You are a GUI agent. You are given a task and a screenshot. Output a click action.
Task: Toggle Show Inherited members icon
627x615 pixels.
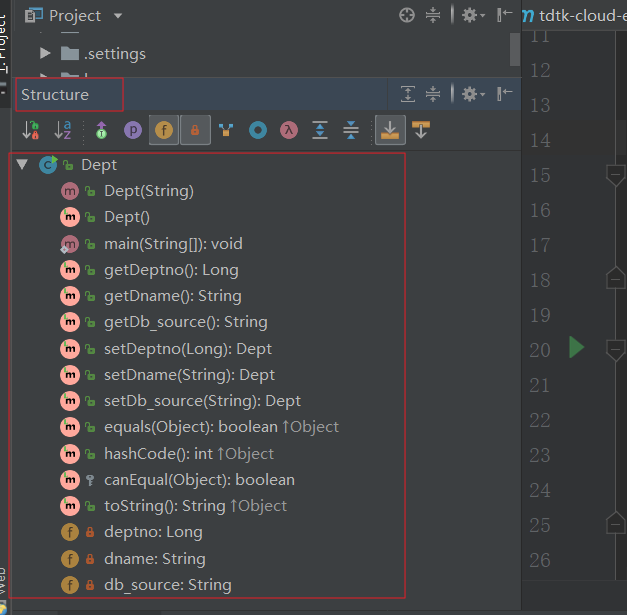(x=102, y=130)
